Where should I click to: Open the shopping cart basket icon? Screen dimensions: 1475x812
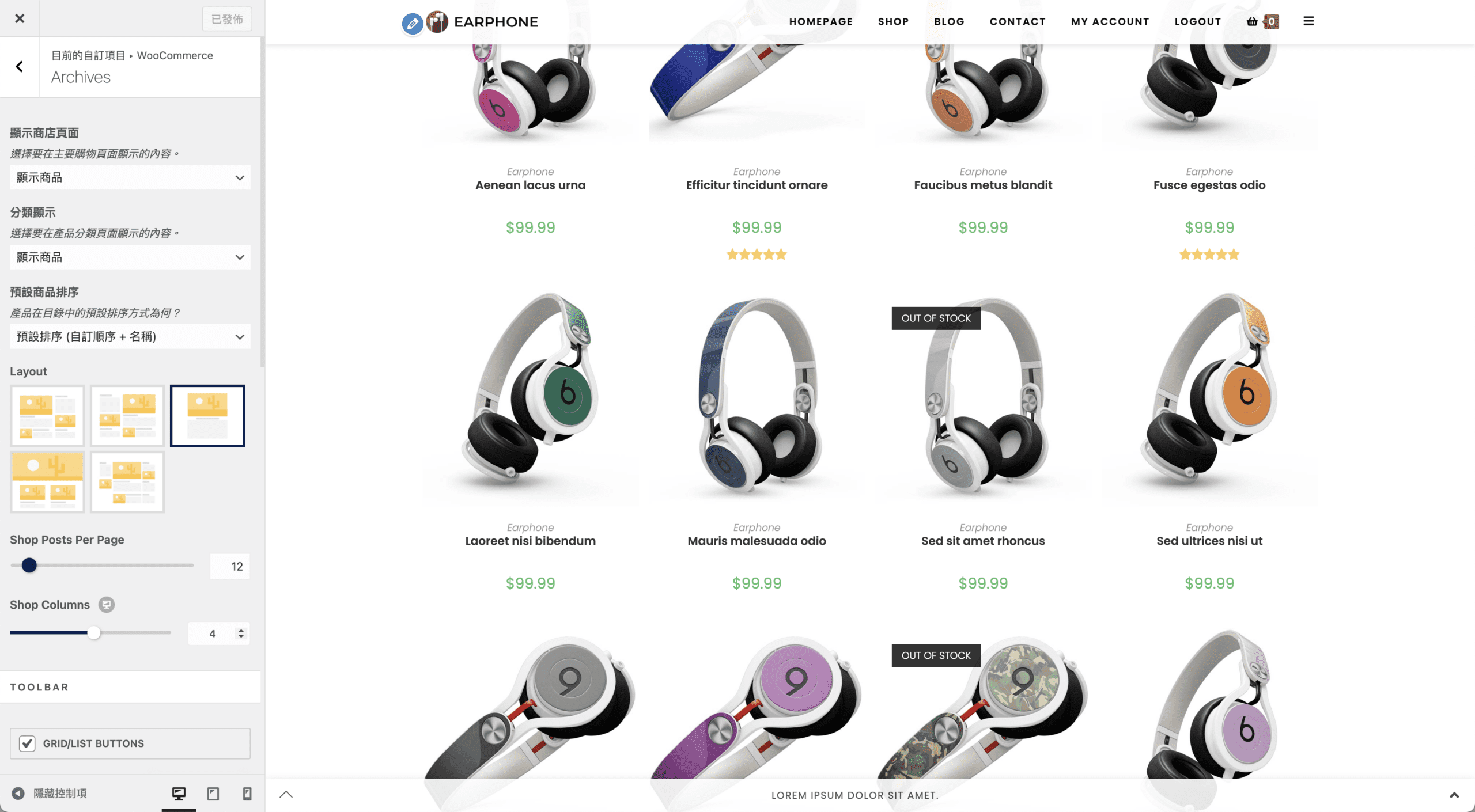coord(1252,21)
